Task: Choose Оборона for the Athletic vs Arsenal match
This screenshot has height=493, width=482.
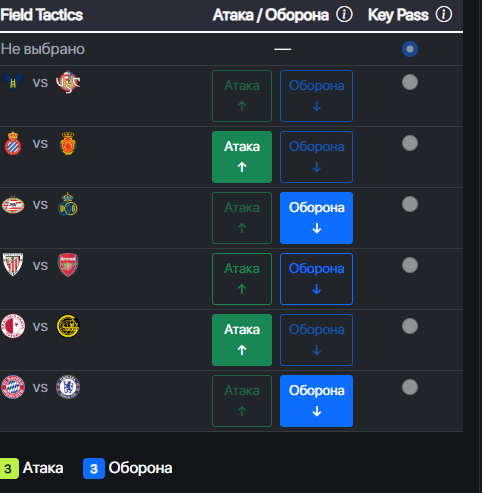Action: 316,279
